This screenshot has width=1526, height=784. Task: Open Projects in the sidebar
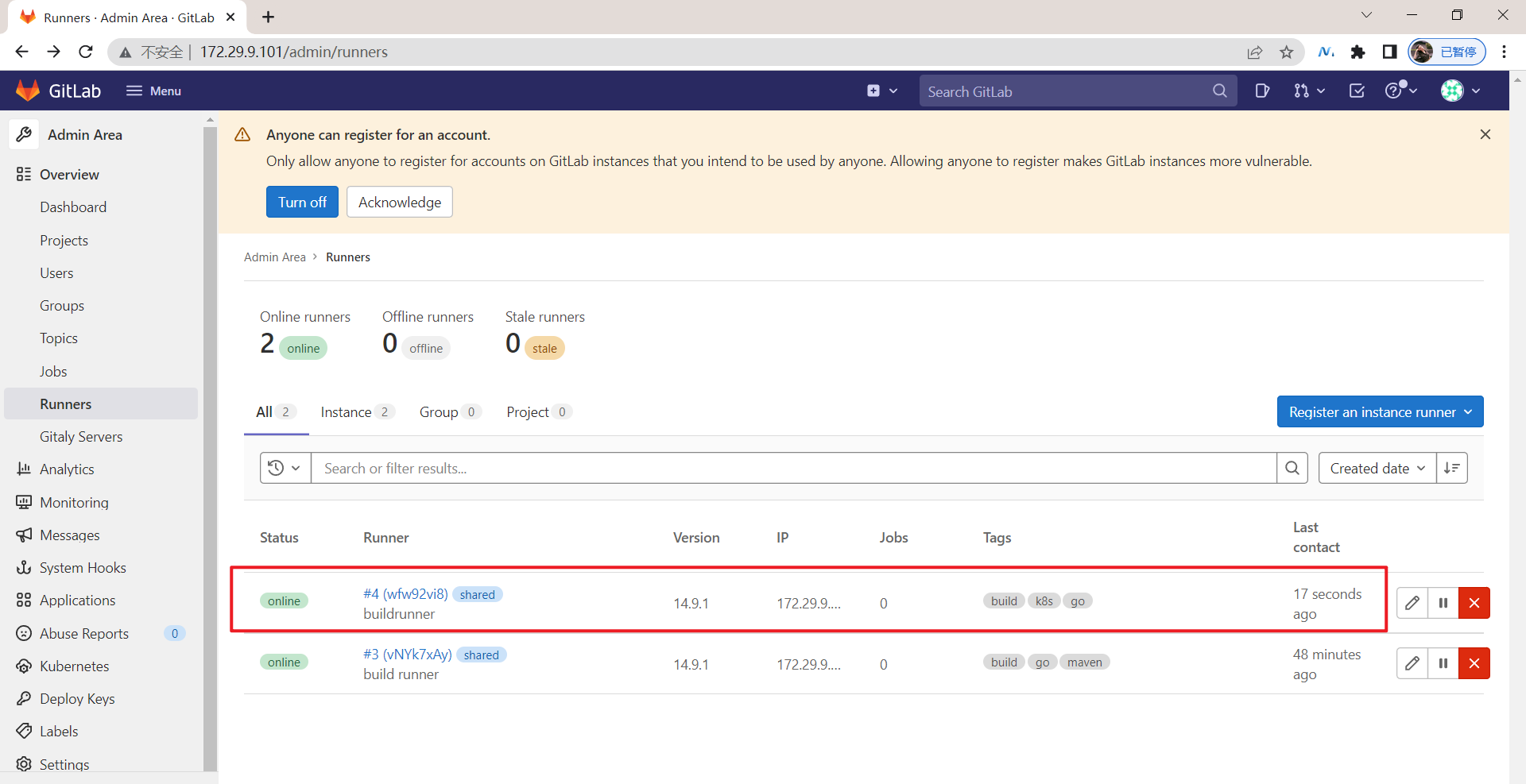click(x=64, y=241)
